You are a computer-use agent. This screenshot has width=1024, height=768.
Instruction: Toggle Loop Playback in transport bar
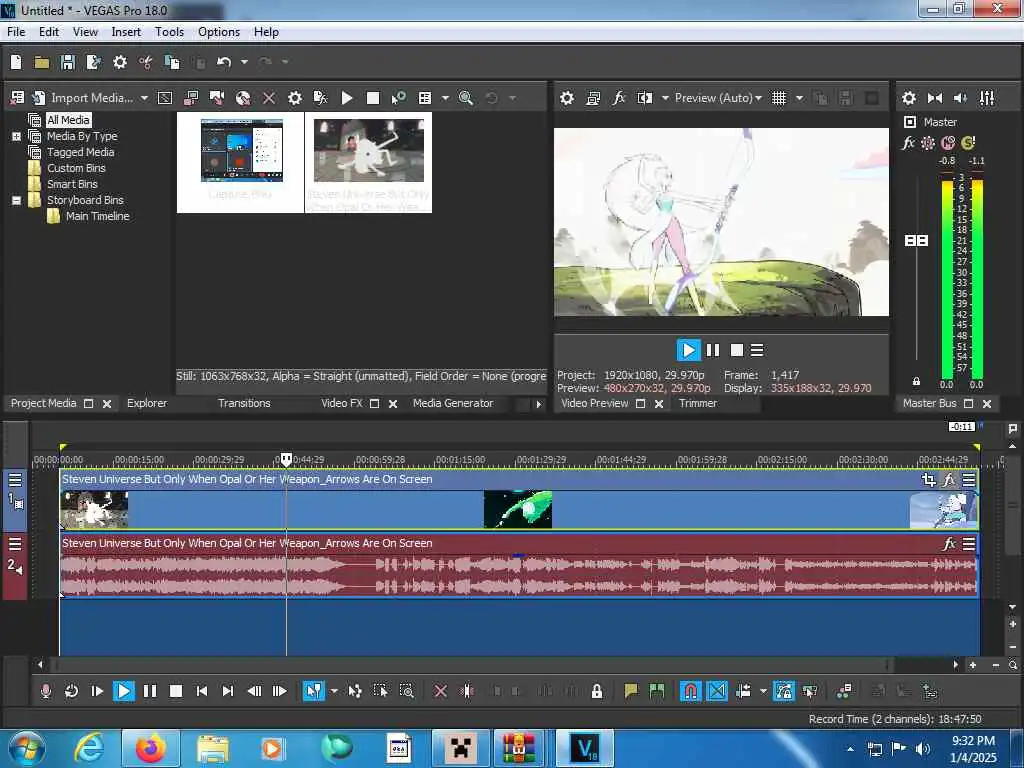pyautogui.click(x=72, y=691)
